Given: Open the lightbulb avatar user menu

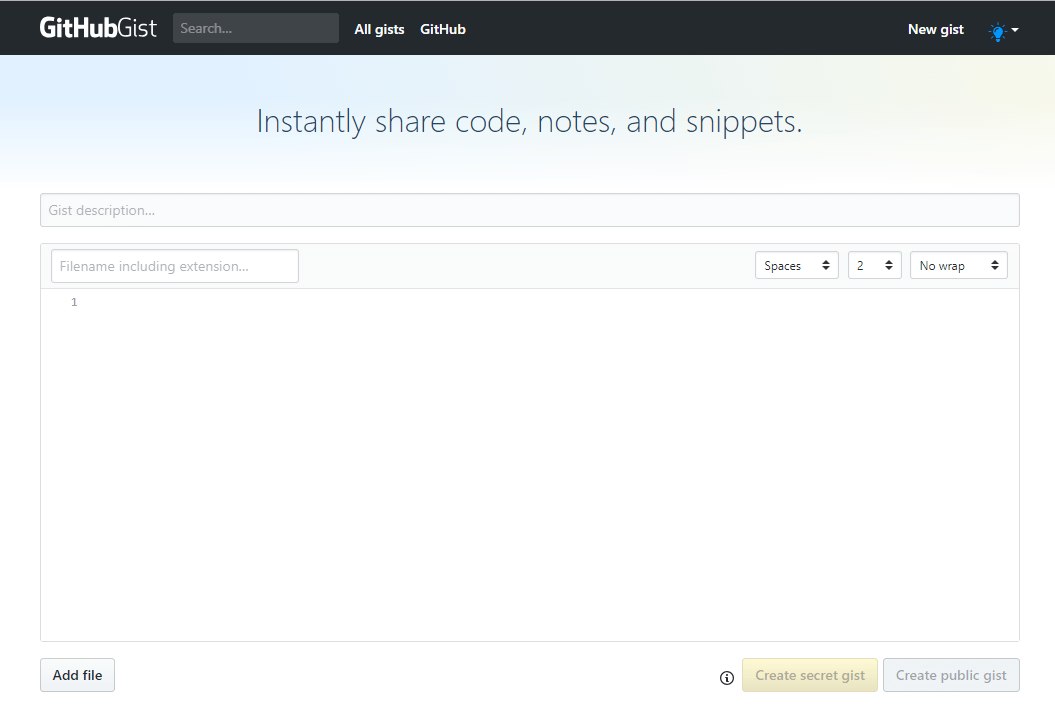Looking at the screenshot, I should coord(997,30).
